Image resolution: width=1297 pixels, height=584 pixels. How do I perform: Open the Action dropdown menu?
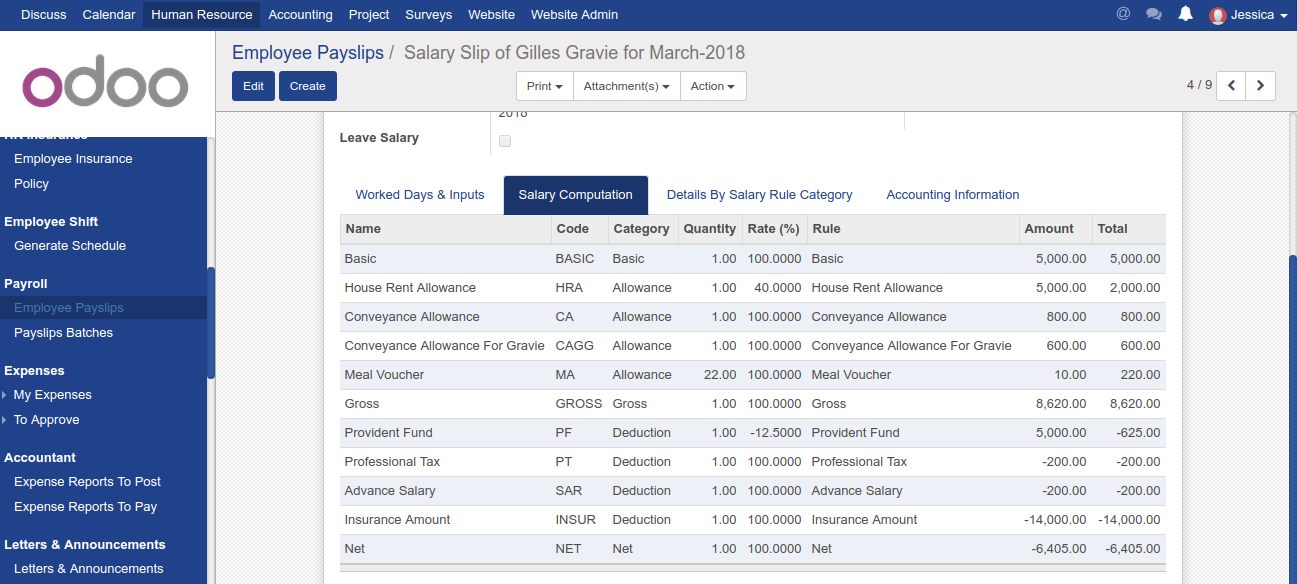coord(712,86)
